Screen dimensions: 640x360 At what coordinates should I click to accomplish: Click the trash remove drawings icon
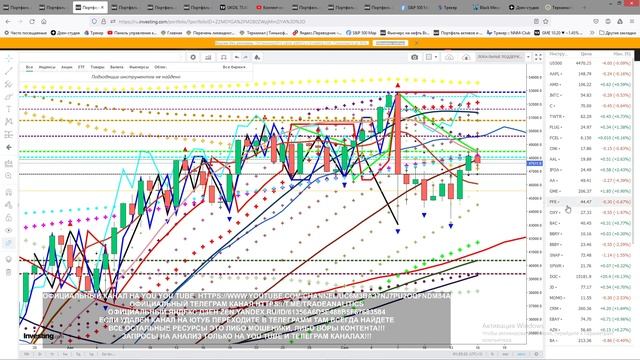click(9, 272)
